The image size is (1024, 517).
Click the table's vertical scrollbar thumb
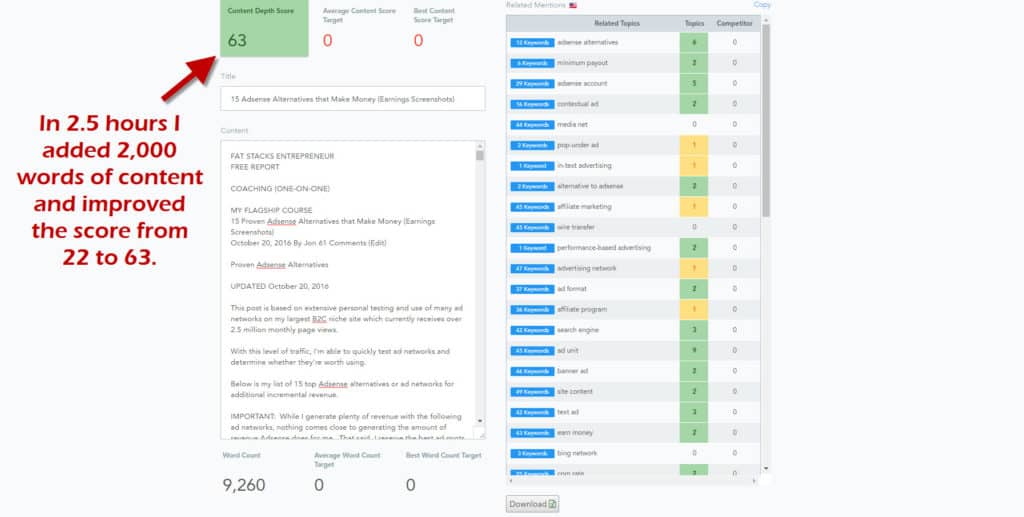[766, 120]
